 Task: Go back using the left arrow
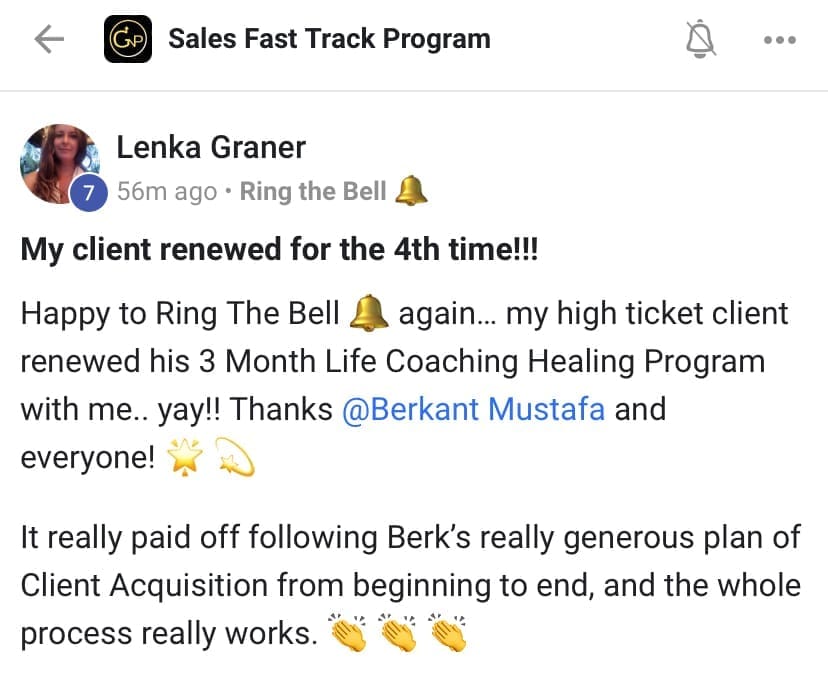coord(48,40)
